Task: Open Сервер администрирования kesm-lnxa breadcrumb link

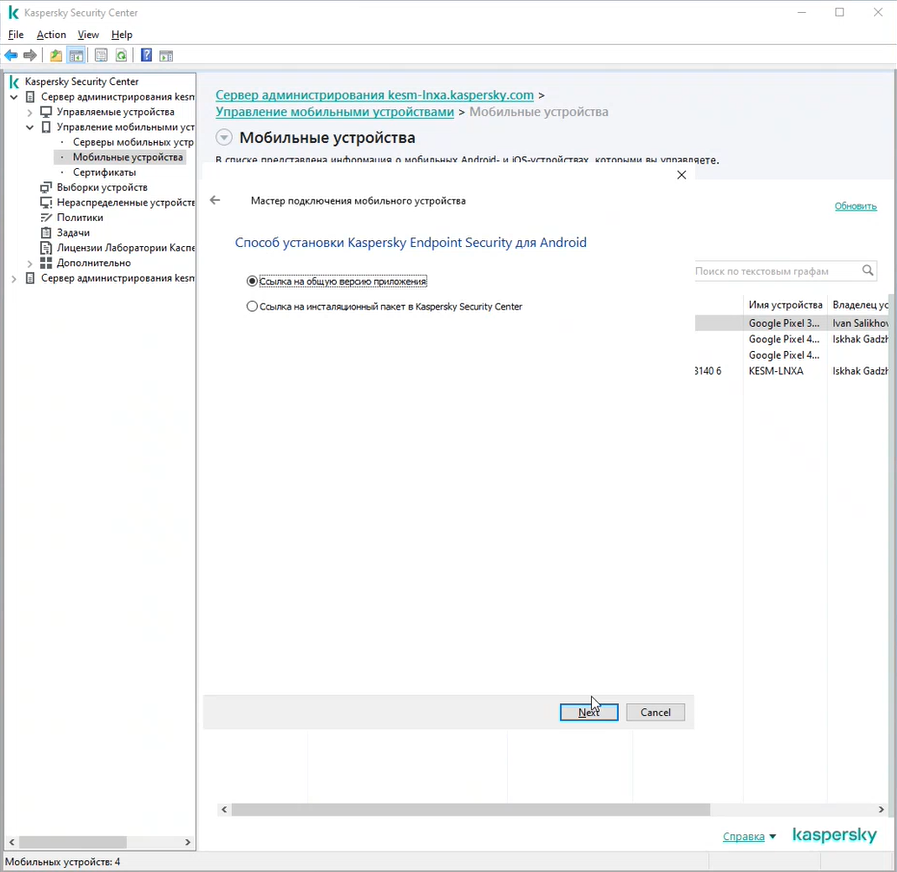Action: pos(374,95)
